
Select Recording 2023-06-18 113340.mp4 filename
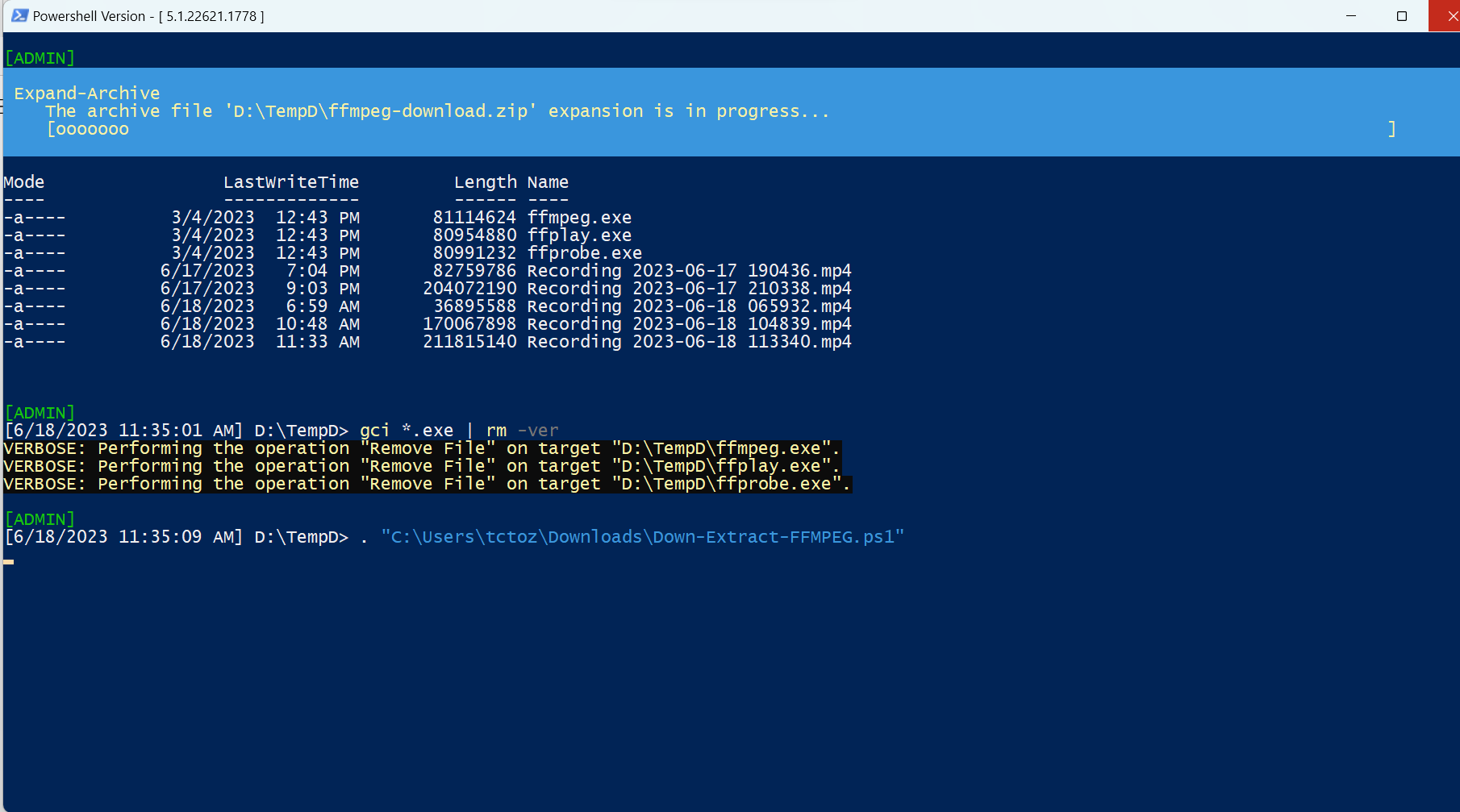(690, 342)
